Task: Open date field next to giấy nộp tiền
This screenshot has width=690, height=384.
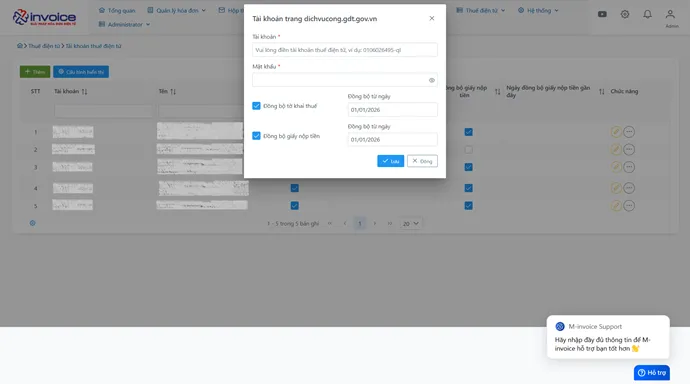Action: click(393, 139)
